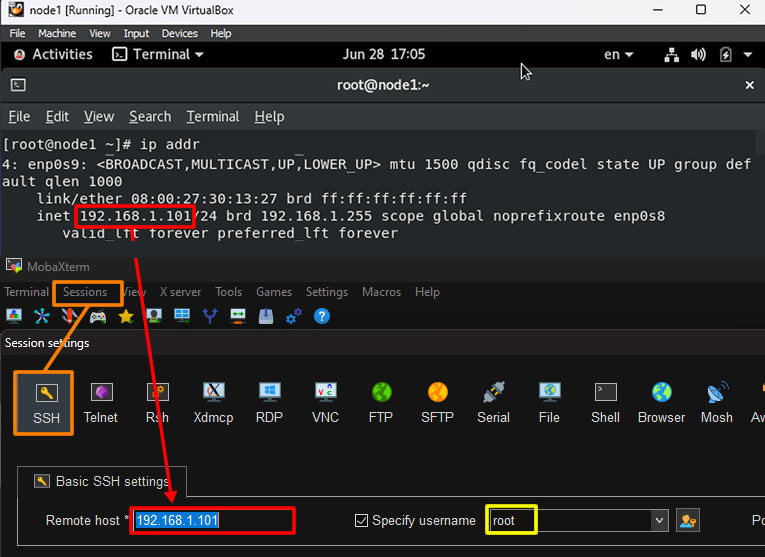Select the SFTP session type

pyautogui.click(x=438, y=403)
